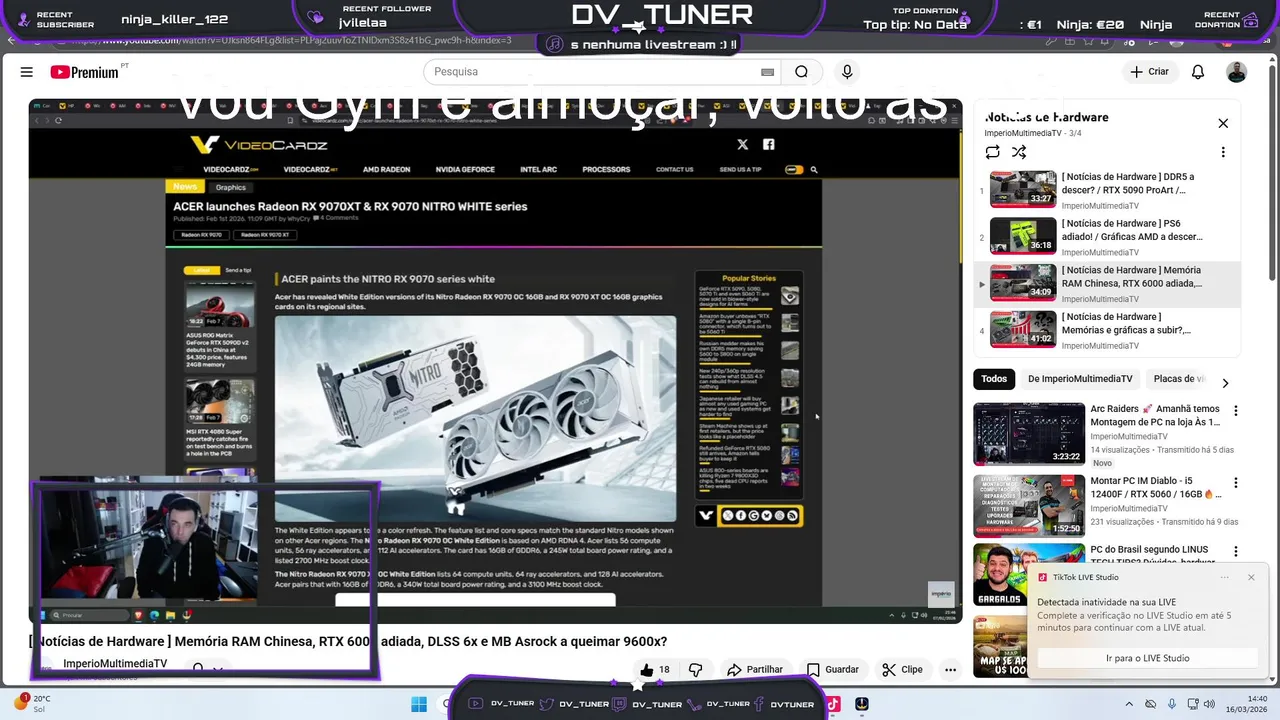Like the video with thumbs up
Image resolution: width=1280 pixels, height=720 pixels.
click(x=654, y=670)
